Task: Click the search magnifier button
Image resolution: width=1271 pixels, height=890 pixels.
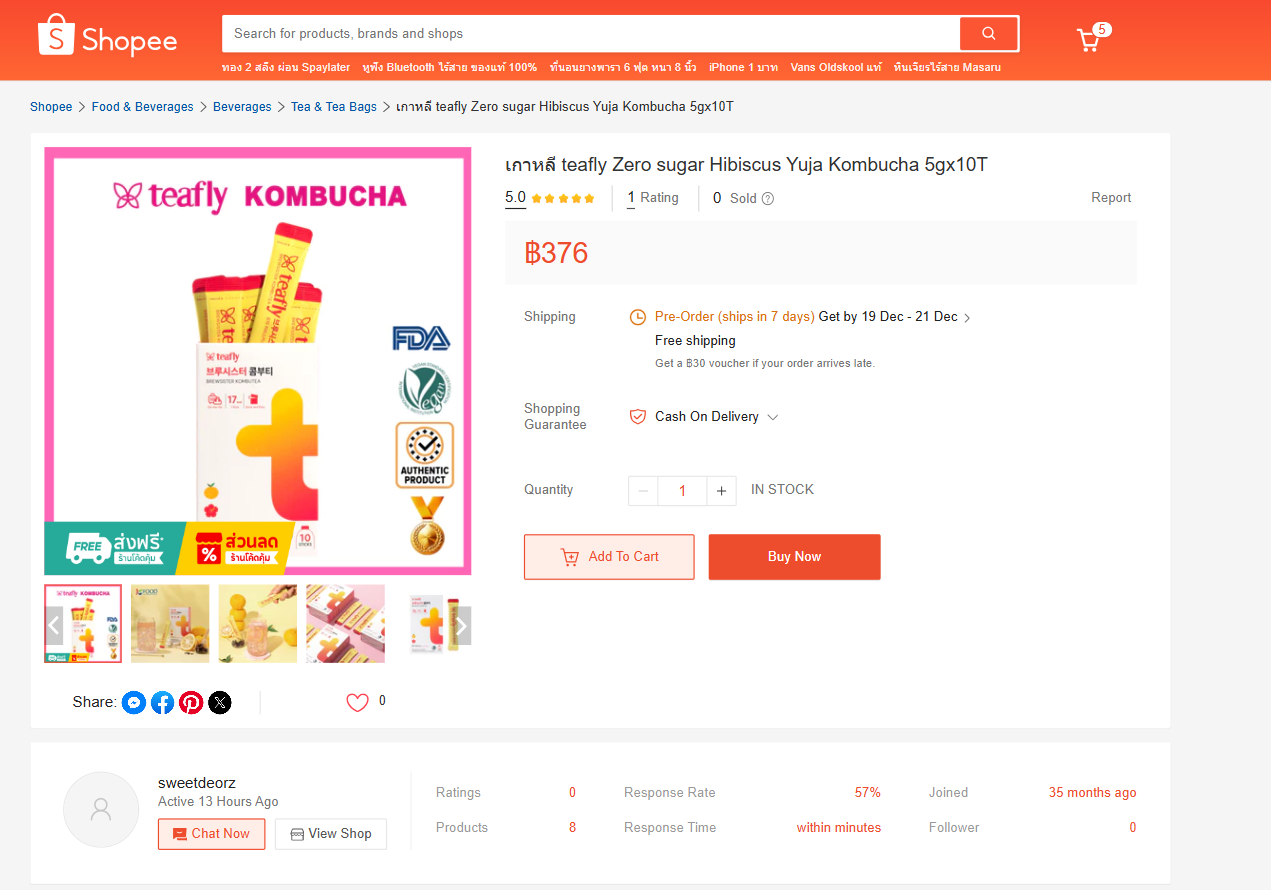Action: coord(988,34)
